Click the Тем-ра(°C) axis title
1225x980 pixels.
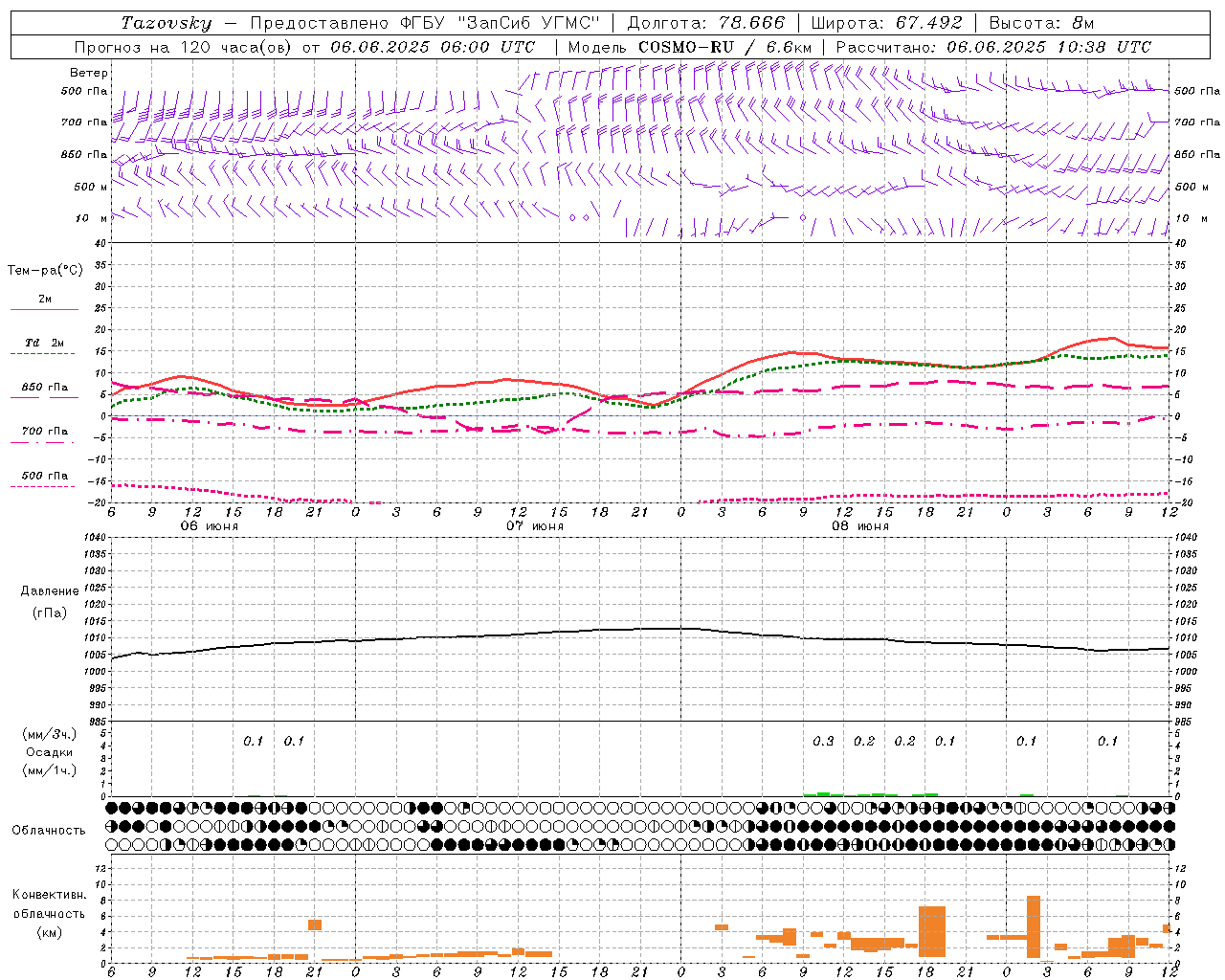pyautogui.click(x=45, y=271)
